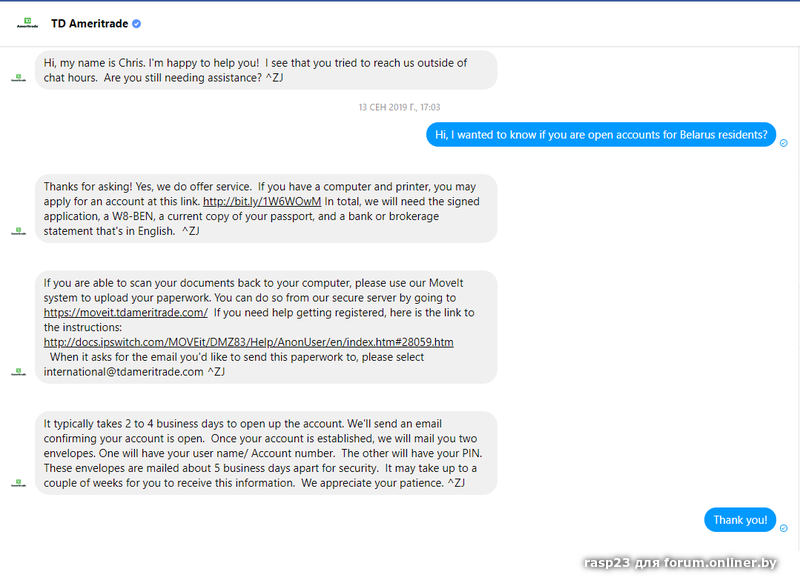Open the bit.ly/1W6WOwM application link

pos(262,201)
